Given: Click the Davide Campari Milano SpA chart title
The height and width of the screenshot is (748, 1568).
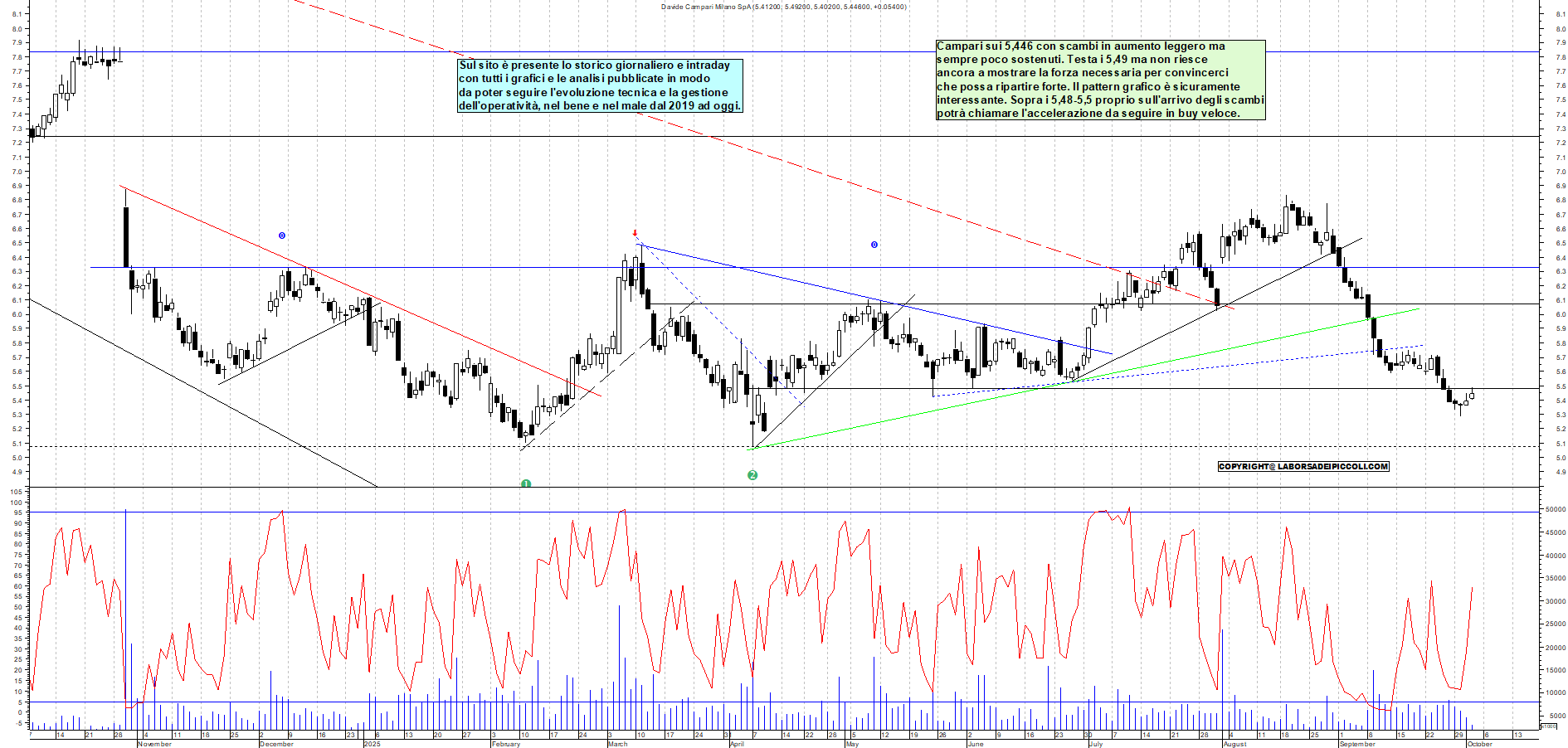Looking at the screenshot, I should click(x=783, y=7).
